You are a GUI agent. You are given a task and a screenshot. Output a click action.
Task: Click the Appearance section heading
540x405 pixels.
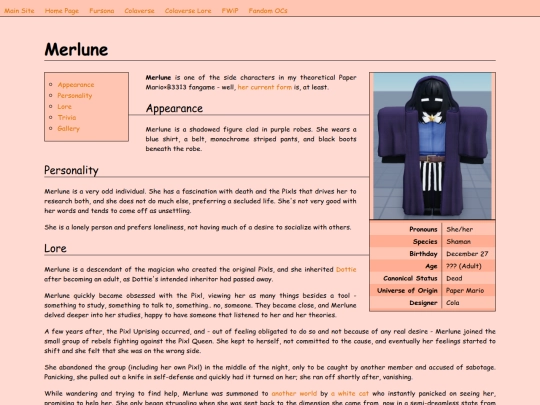click(x=174, y=108)
